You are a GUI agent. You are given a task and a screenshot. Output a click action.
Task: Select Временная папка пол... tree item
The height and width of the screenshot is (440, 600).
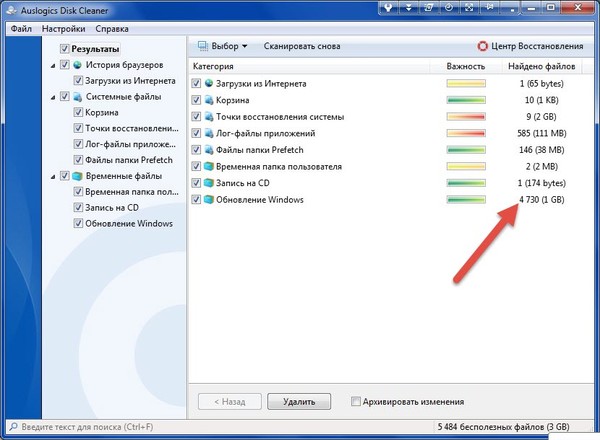click(x=132, y=192)
